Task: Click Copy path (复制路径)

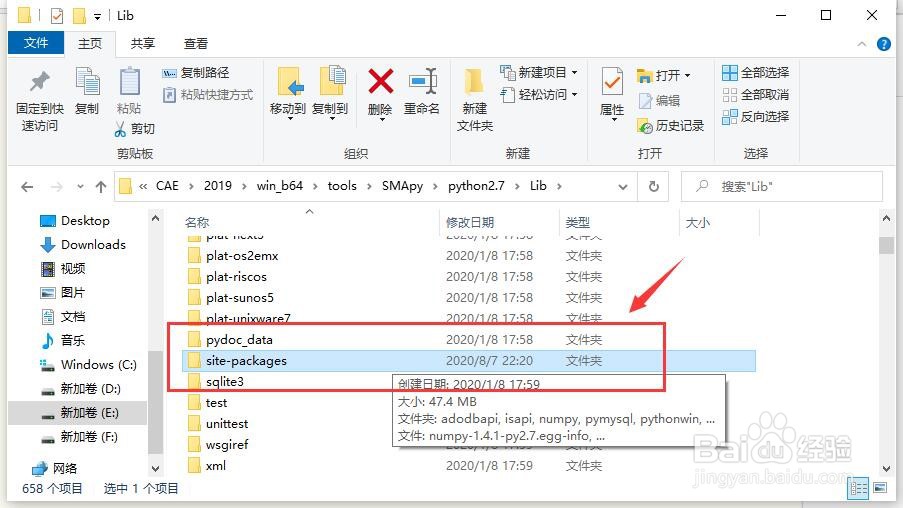Action: pos(196,73)
